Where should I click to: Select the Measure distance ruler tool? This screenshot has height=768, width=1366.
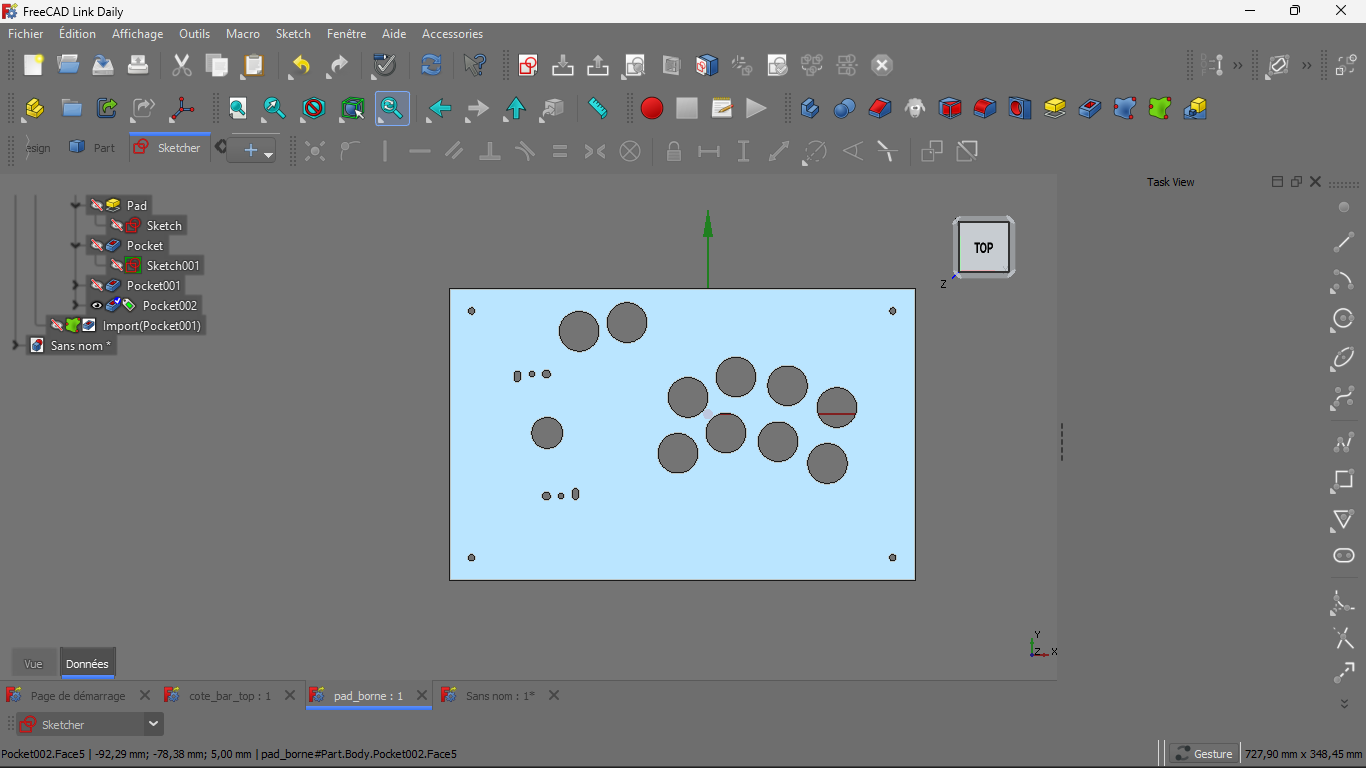tap(598, 108)
